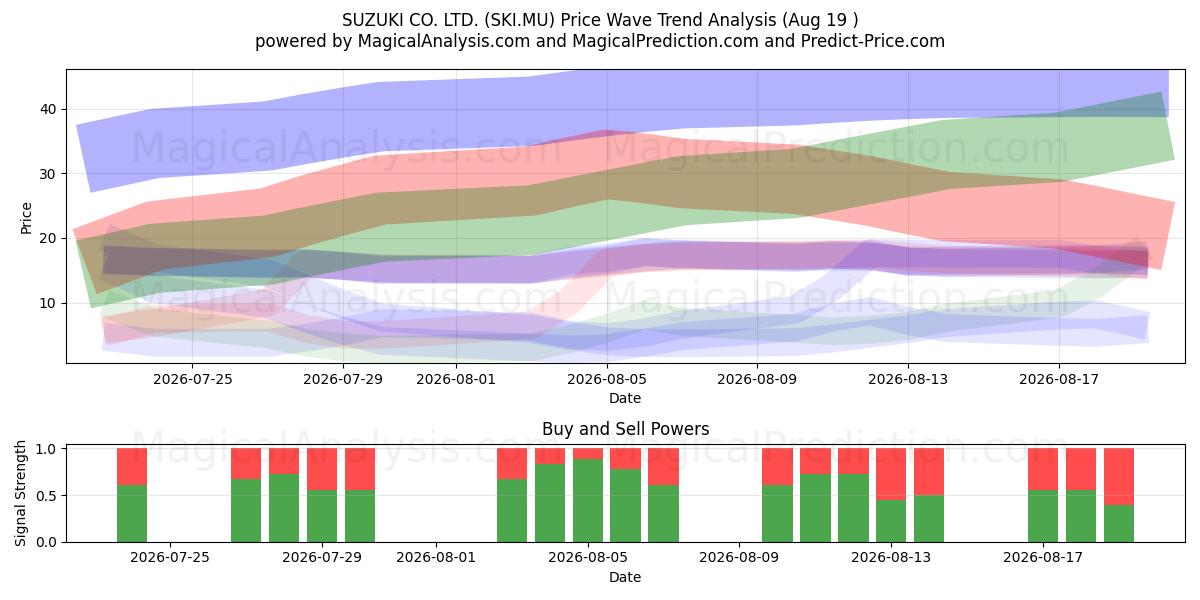Click the green buy bar above 2026-07-29
Viewport: 1200px width, 600px height.
point(322,516)
